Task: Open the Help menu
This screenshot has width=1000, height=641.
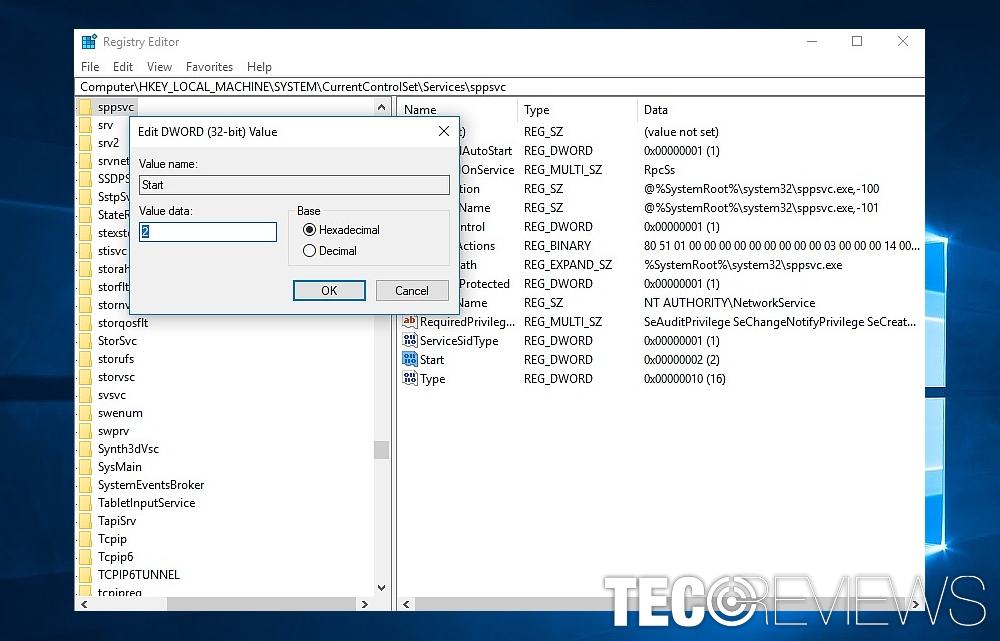Action: click(x=259, y=67)
